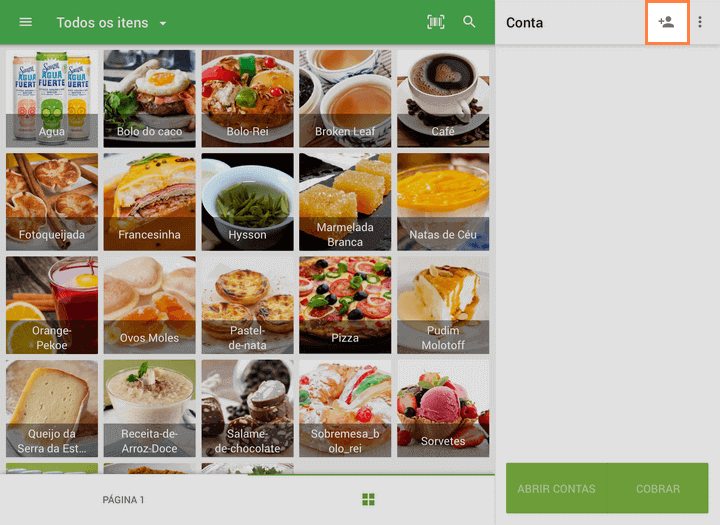The width and height of the screenshot is (720, 525).
Task: Add Hysson tea to the ticket
Action: point(247,202)
